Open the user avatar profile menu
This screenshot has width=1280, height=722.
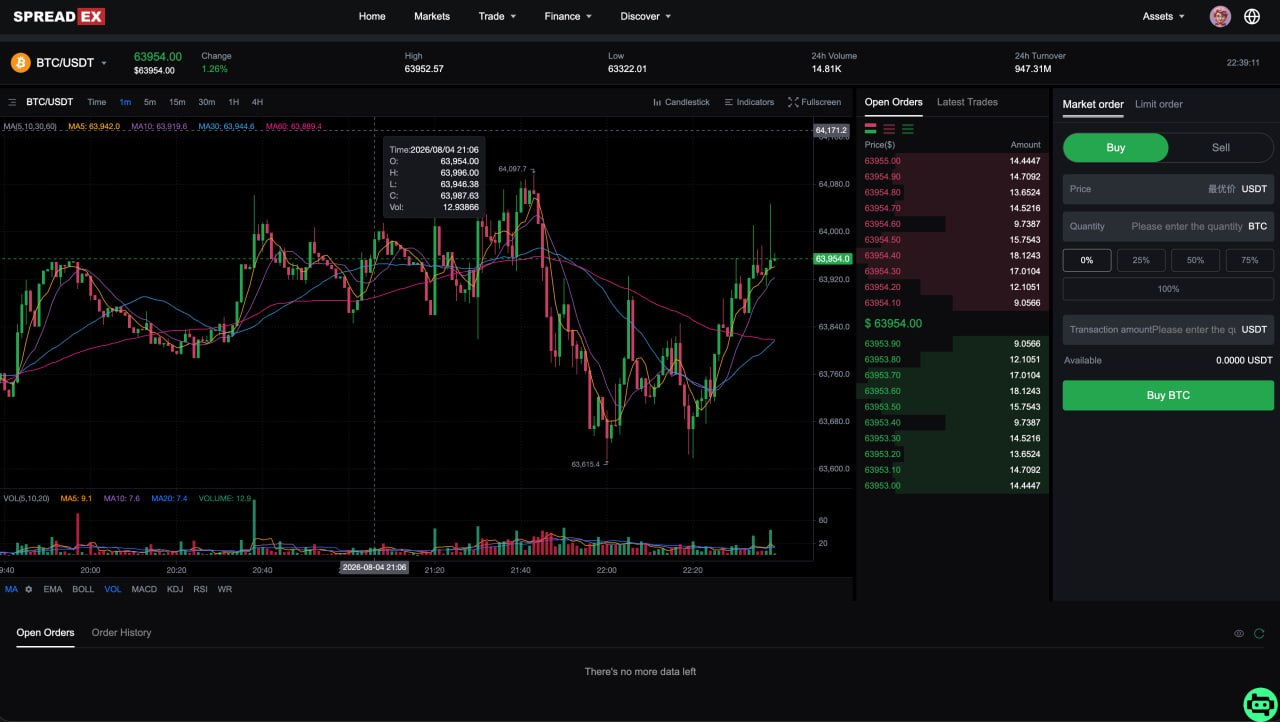click(1220, 16)
